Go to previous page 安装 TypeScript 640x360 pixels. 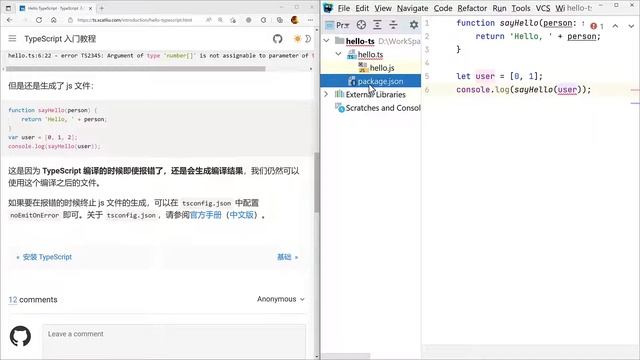pyautogui.click(x=44, y=257)
